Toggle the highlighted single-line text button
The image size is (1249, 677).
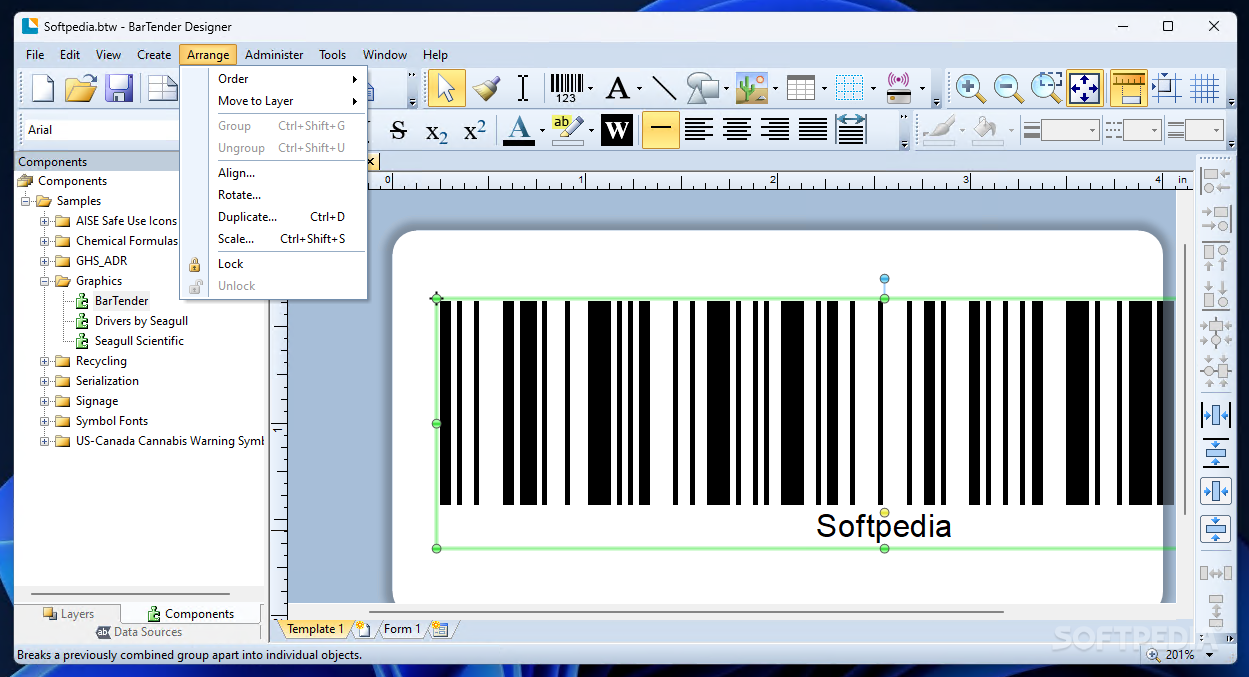coord(661,130)
